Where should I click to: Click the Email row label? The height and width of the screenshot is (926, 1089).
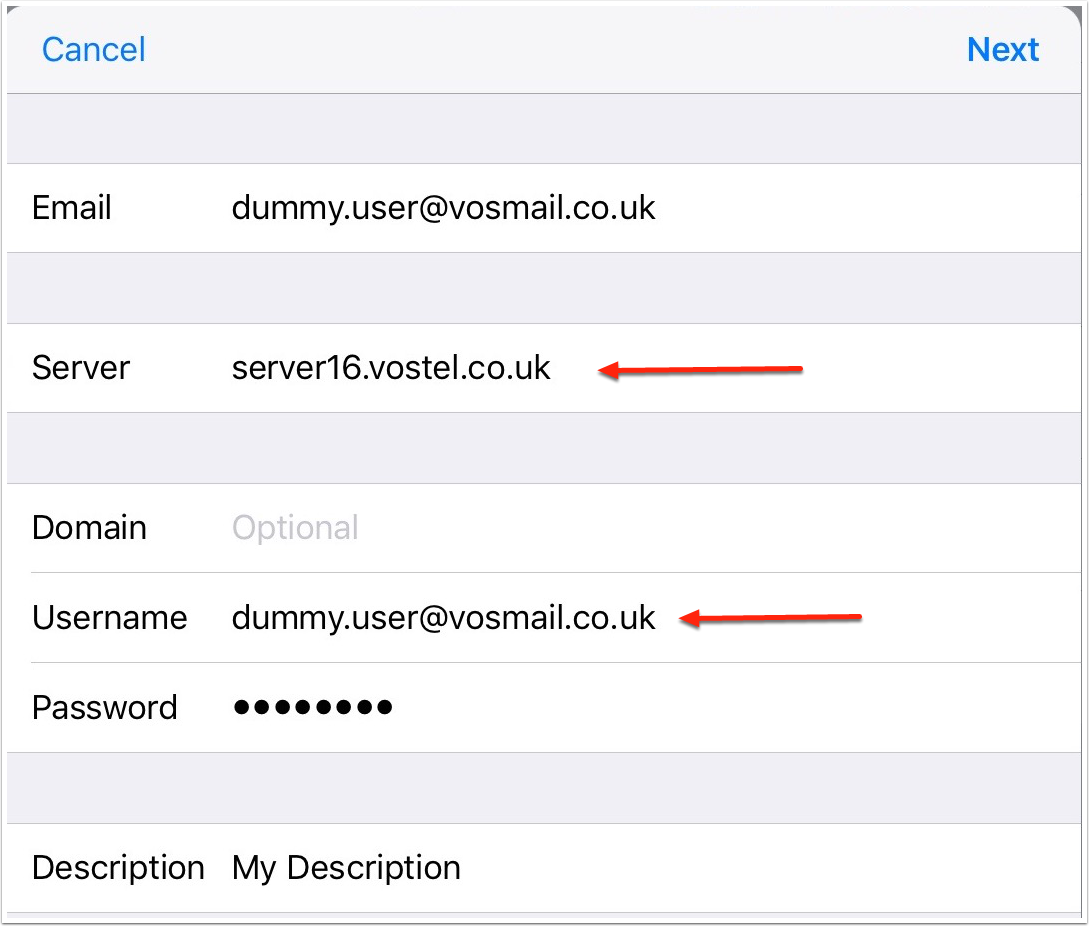72,208
